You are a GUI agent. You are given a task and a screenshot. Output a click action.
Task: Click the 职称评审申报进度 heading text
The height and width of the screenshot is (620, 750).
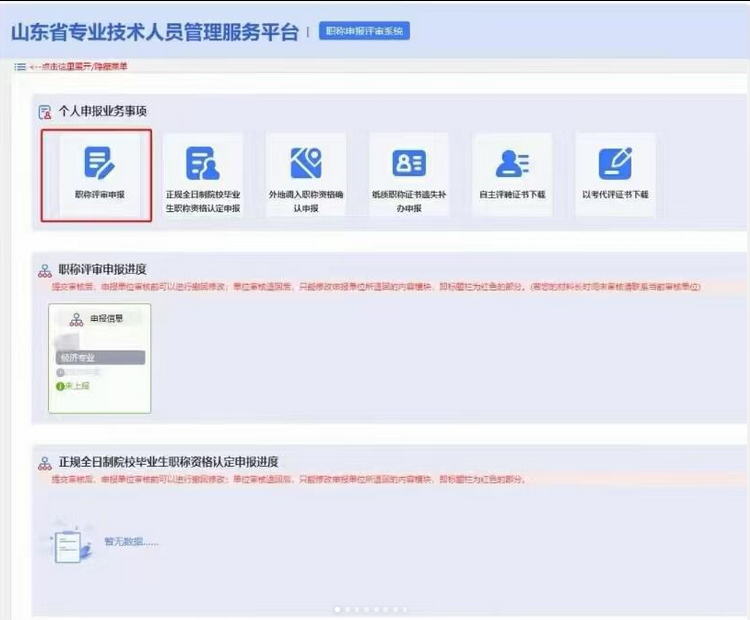coord(102,269)
